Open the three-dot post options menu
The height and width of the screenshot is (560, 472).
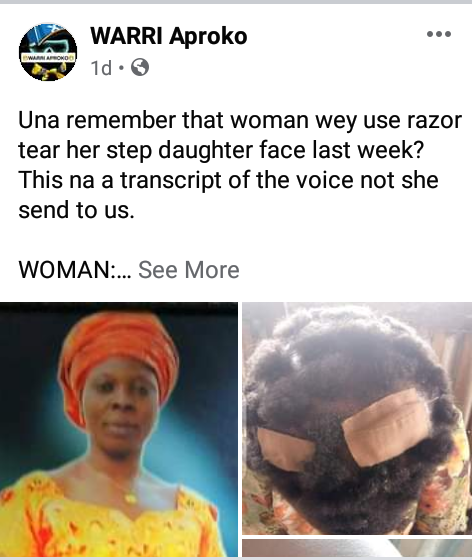pos(439,34)
